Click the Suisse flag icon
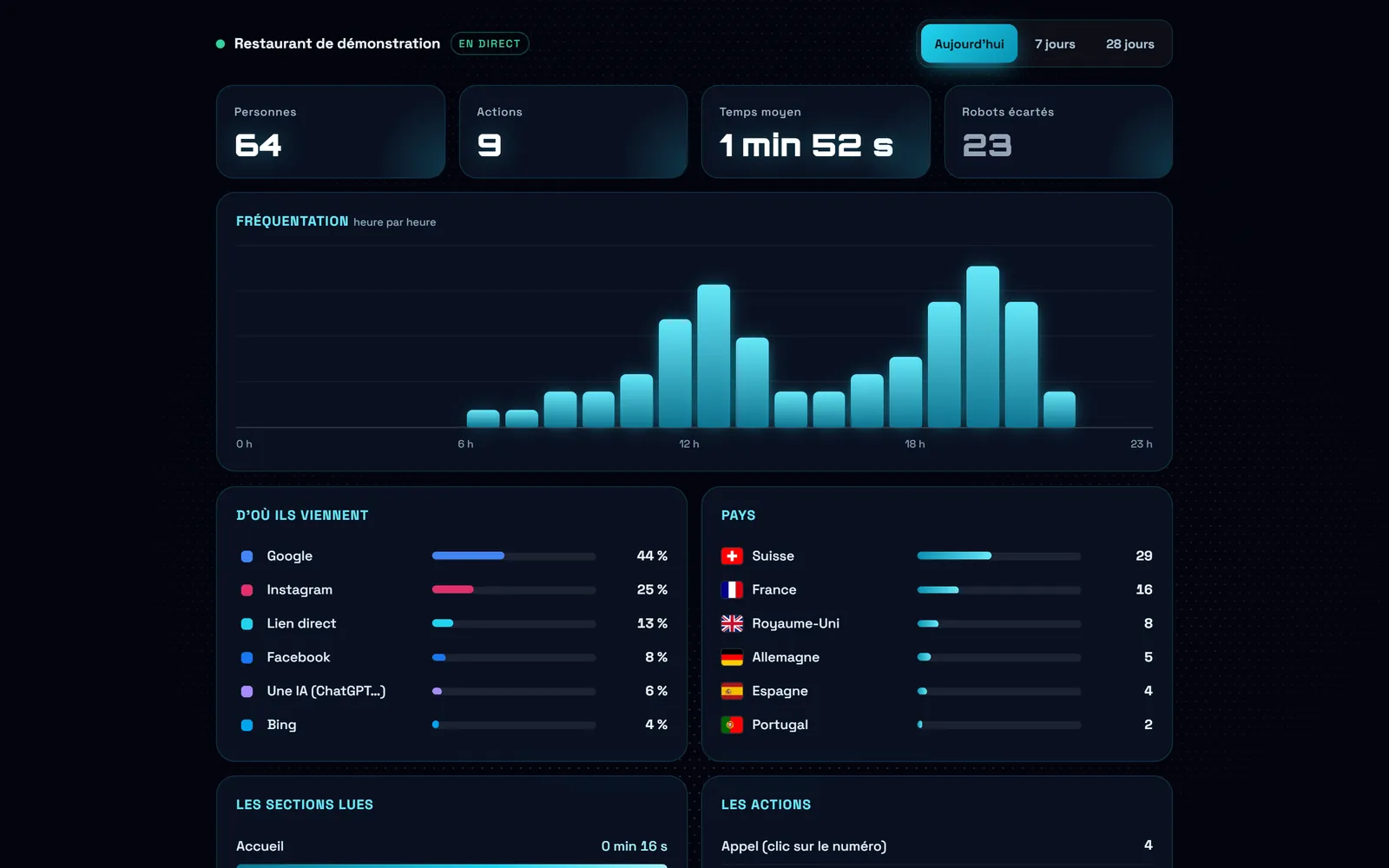 click(x=732, y=556)
